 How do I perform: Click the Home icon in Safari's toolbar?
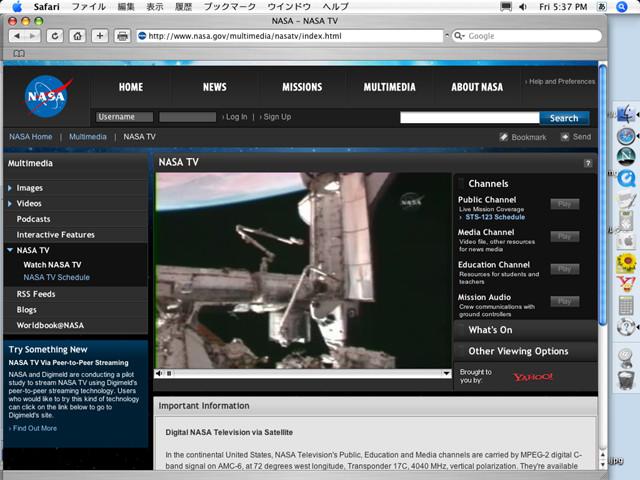click(77, 36)
